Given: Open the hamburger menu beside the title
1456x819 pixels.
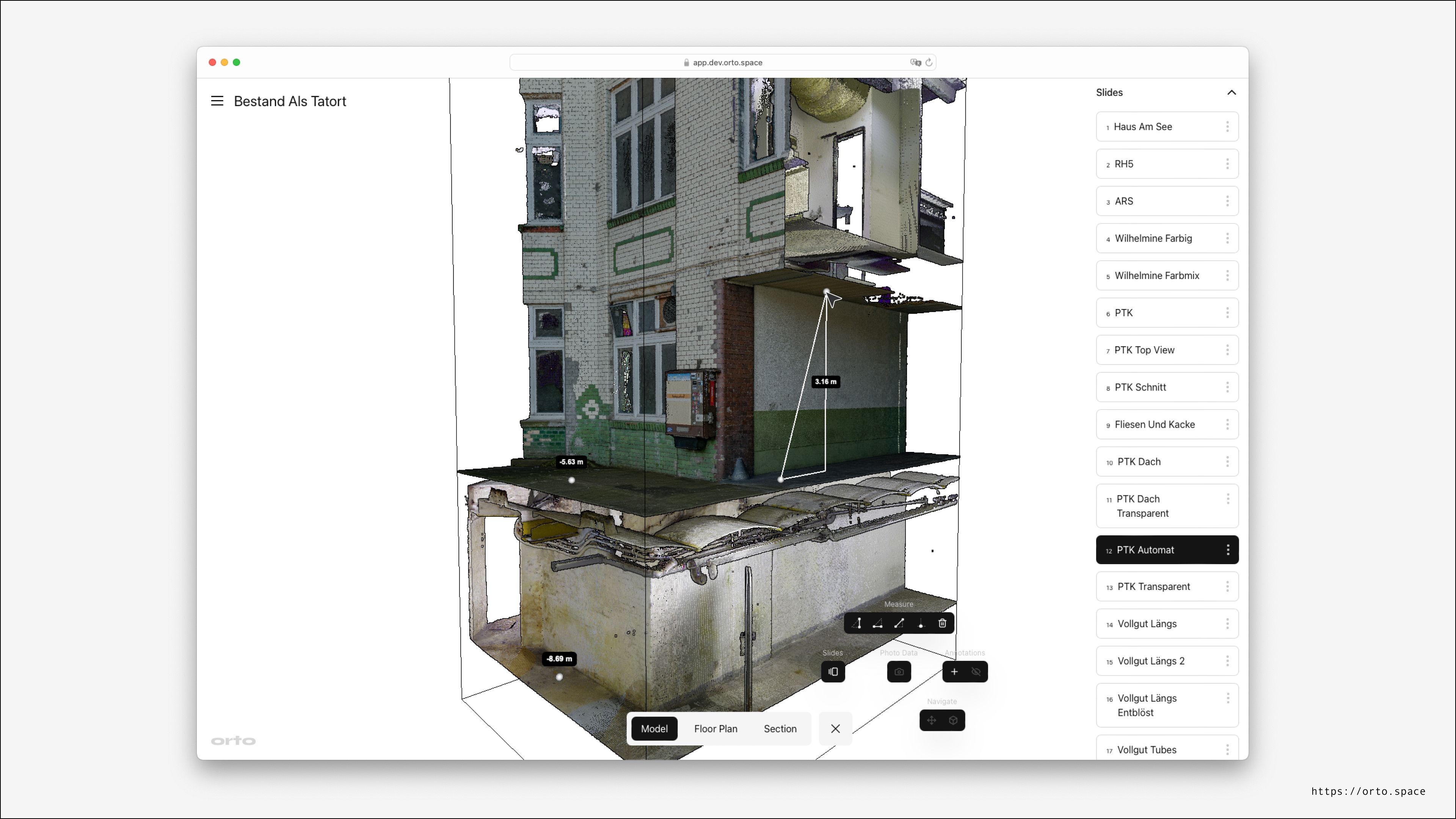Looking at the screenshot, I should [x=217, y=101].
